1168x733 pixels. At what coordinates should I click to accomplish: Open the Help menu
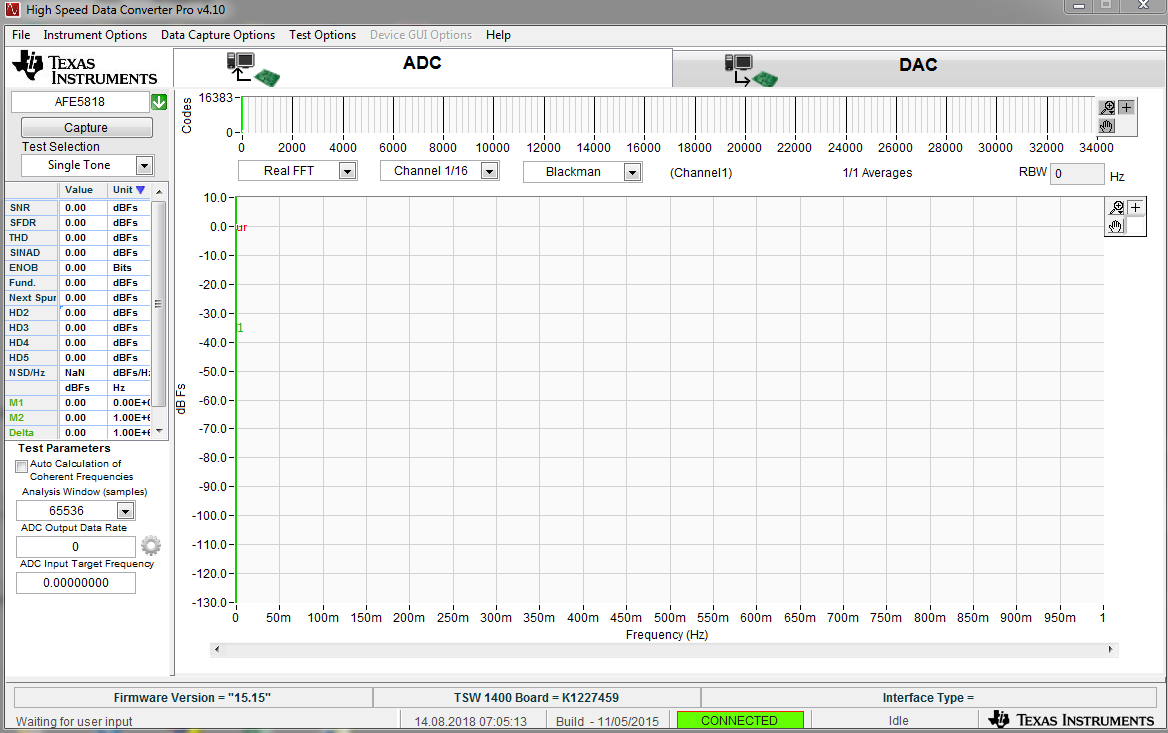[498, 35]
